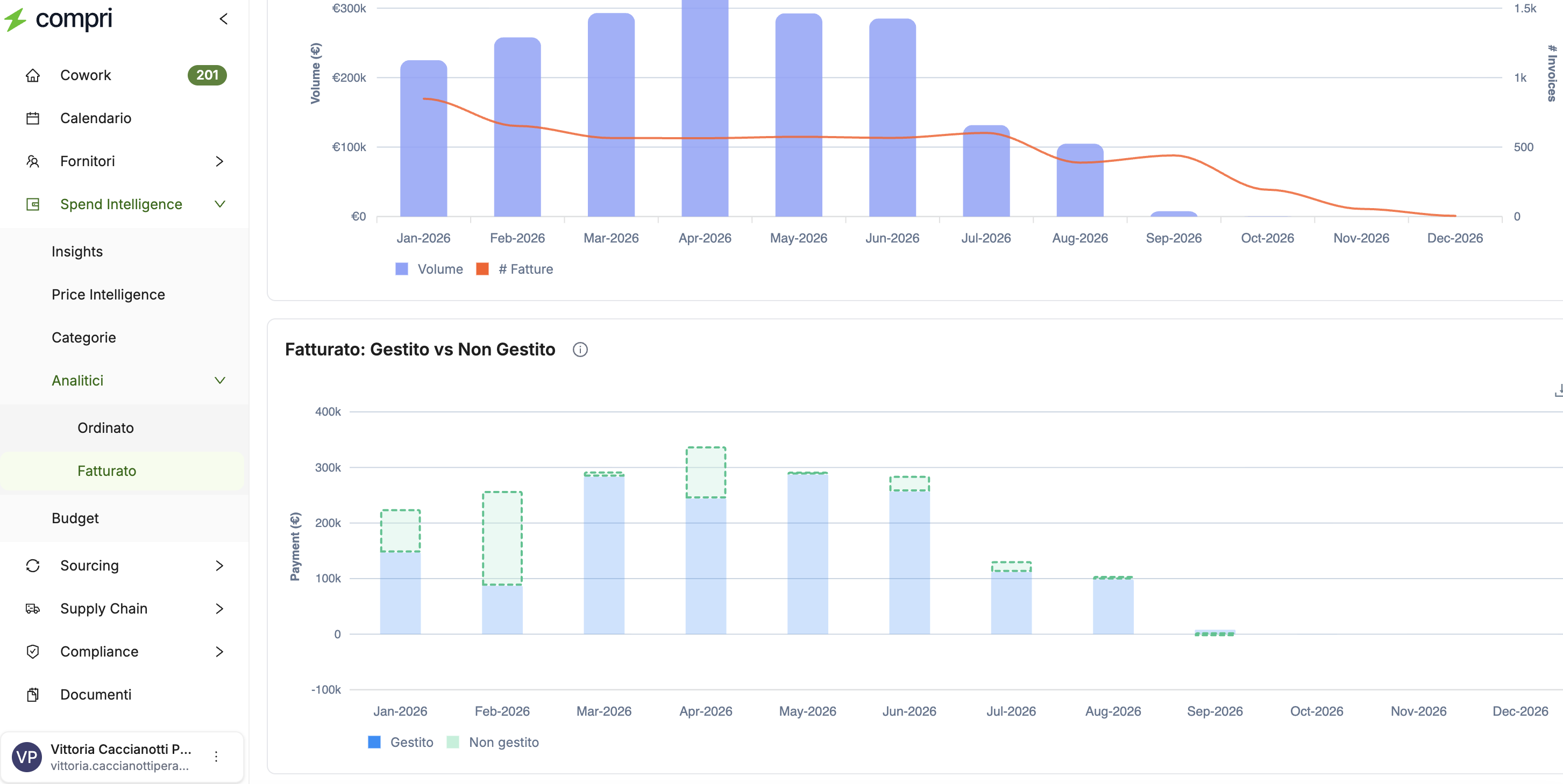1563x784 pixels.
Task: Open info tooltip next to Gestito vs Non Gestito
Action: (580, 350)
